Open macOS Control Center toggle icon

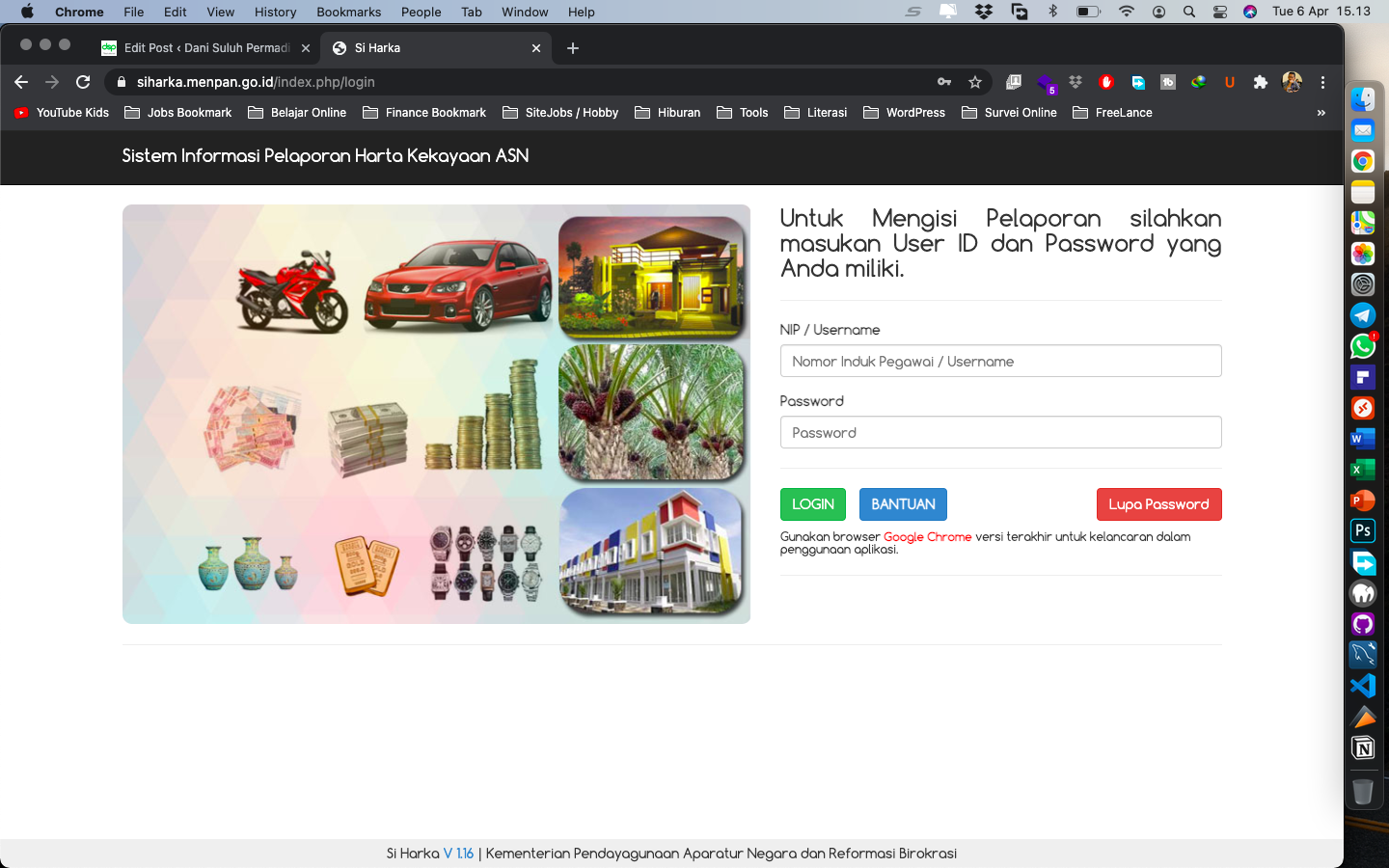coord(1220,12)
